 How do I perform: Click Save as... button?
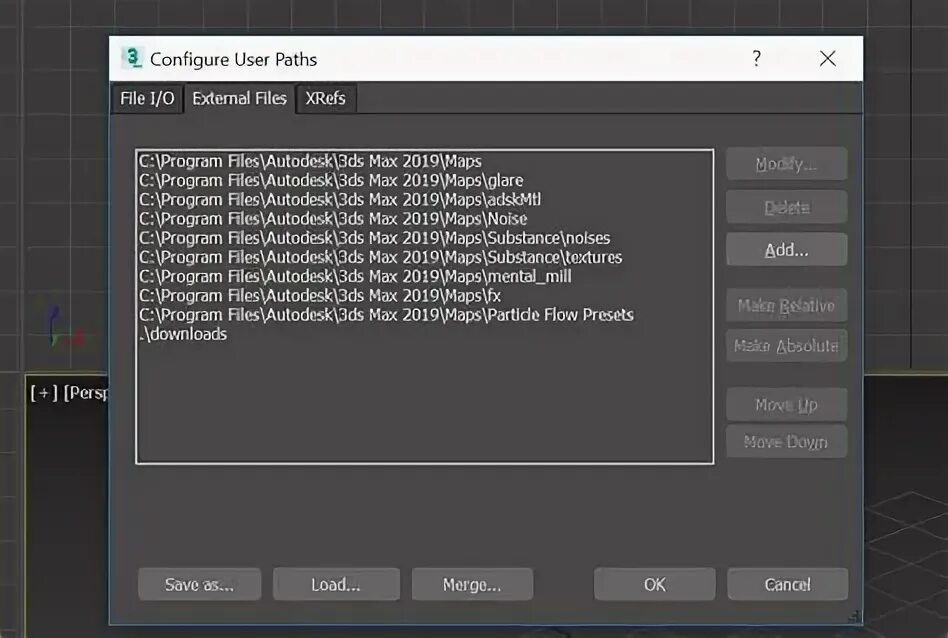[x=200, y=584]
